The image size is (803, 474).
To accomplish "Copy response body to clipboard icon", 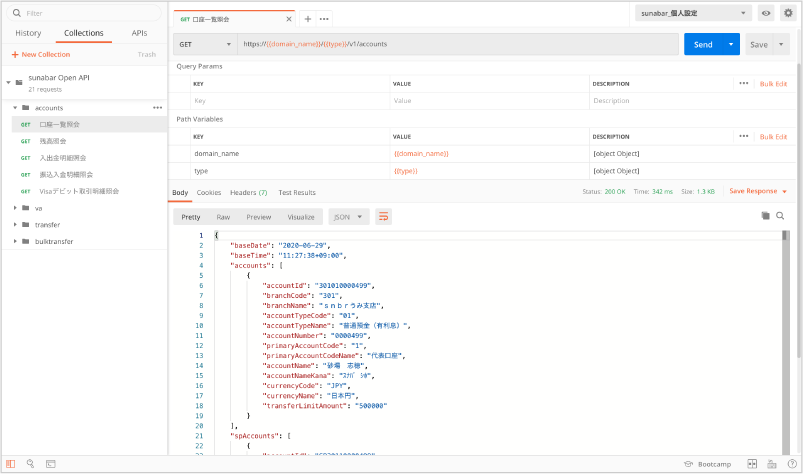I will [x=765, y=216].
